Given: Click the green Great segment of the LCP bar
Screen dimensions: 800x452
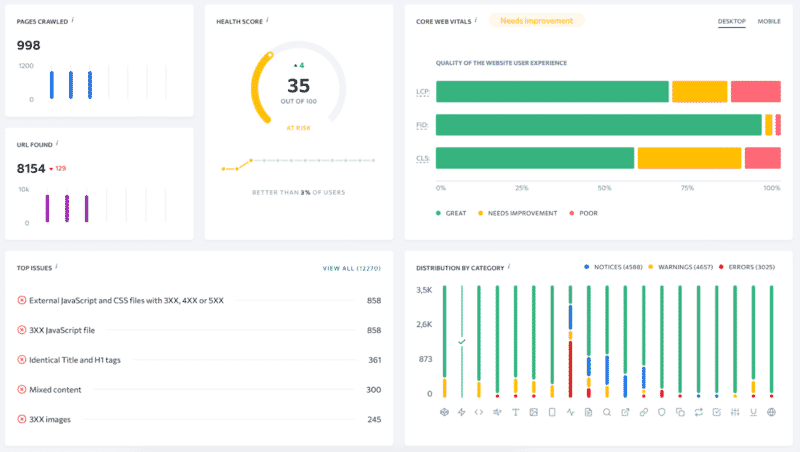Looking at the screenshot, I should tap(552, 92).
